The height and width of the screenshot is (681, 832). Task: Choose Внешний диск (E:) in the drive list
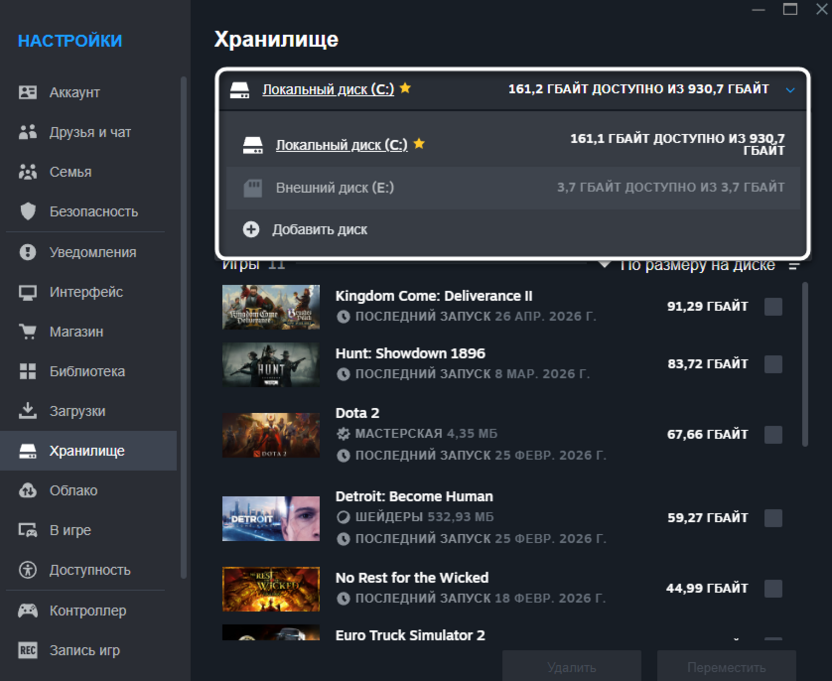513,188
